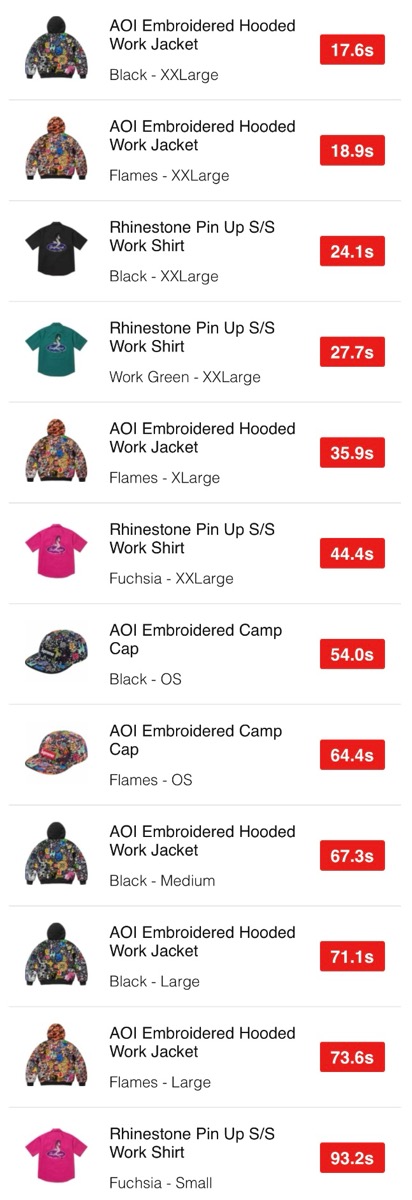412x1200 pixels.
Task: Select the Flames Large jacket title
Action: pyautogui.click(x=202, y=1042)
